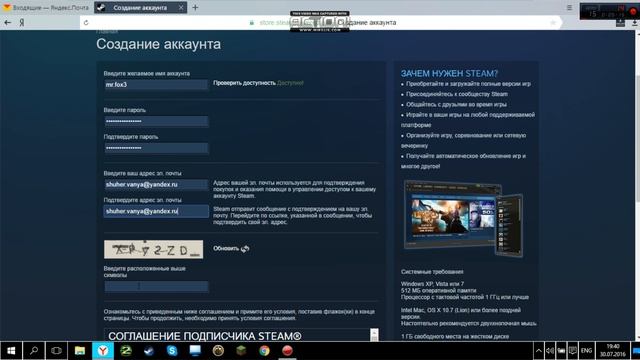Open a new browser tab

click(195, 7)
